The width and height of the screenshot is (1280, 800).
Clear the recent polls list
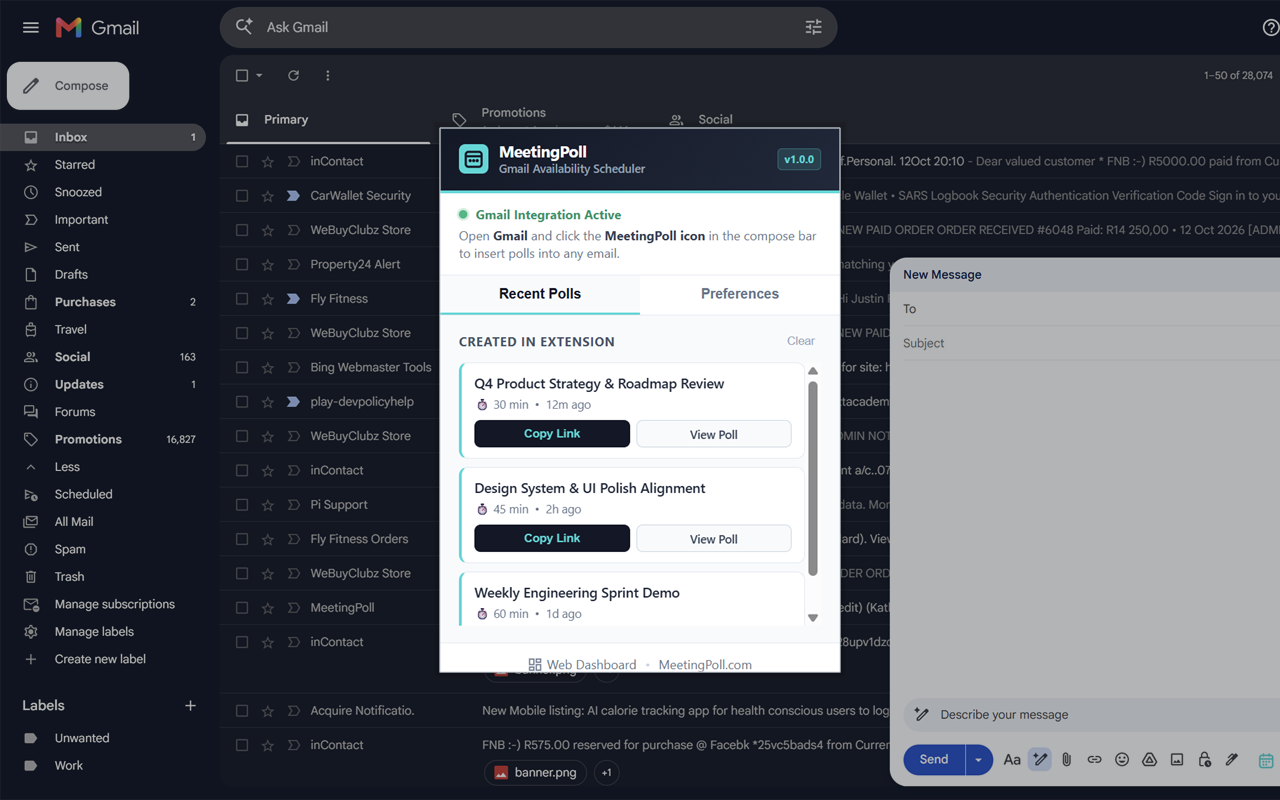(801, 341)
